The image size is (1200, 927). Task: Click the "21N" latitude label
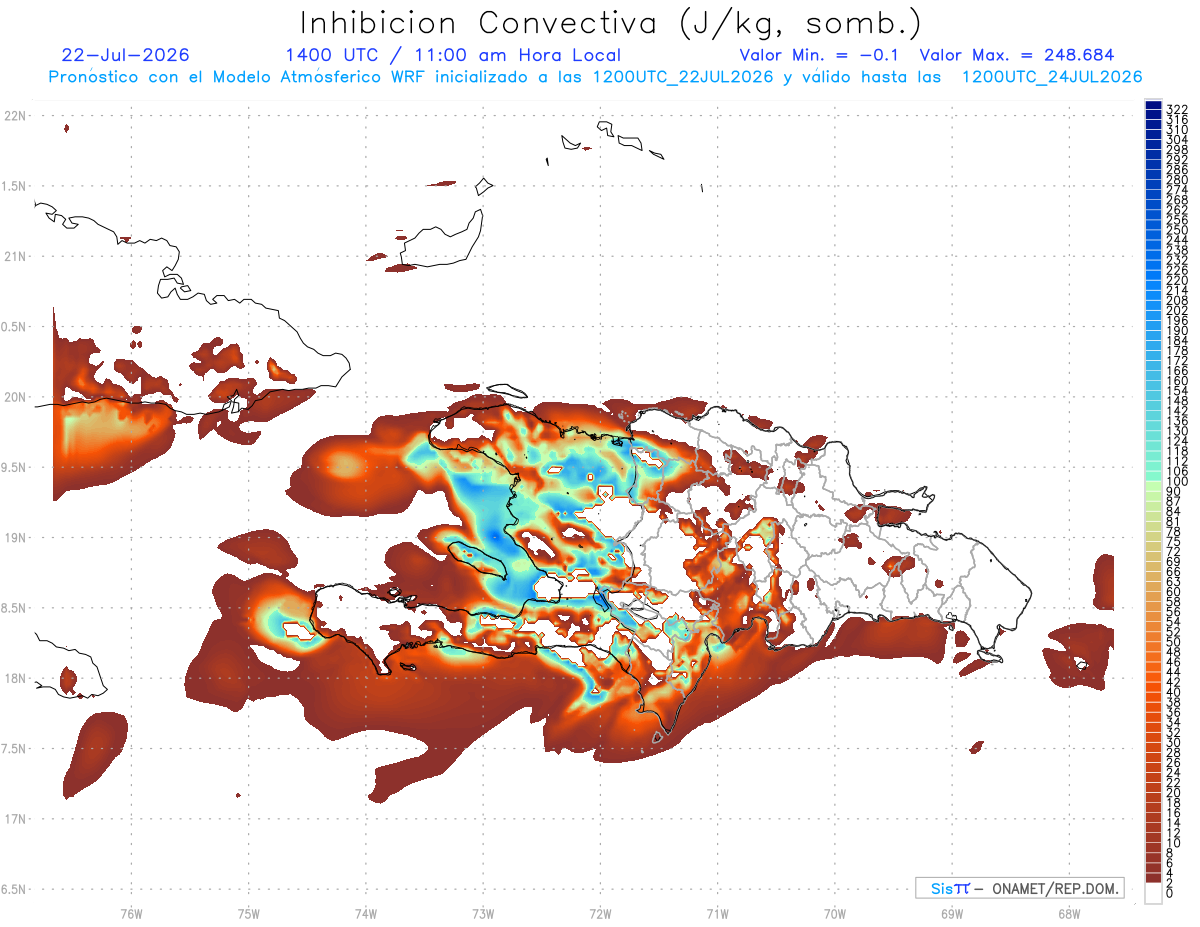click(x=15, y=257)
